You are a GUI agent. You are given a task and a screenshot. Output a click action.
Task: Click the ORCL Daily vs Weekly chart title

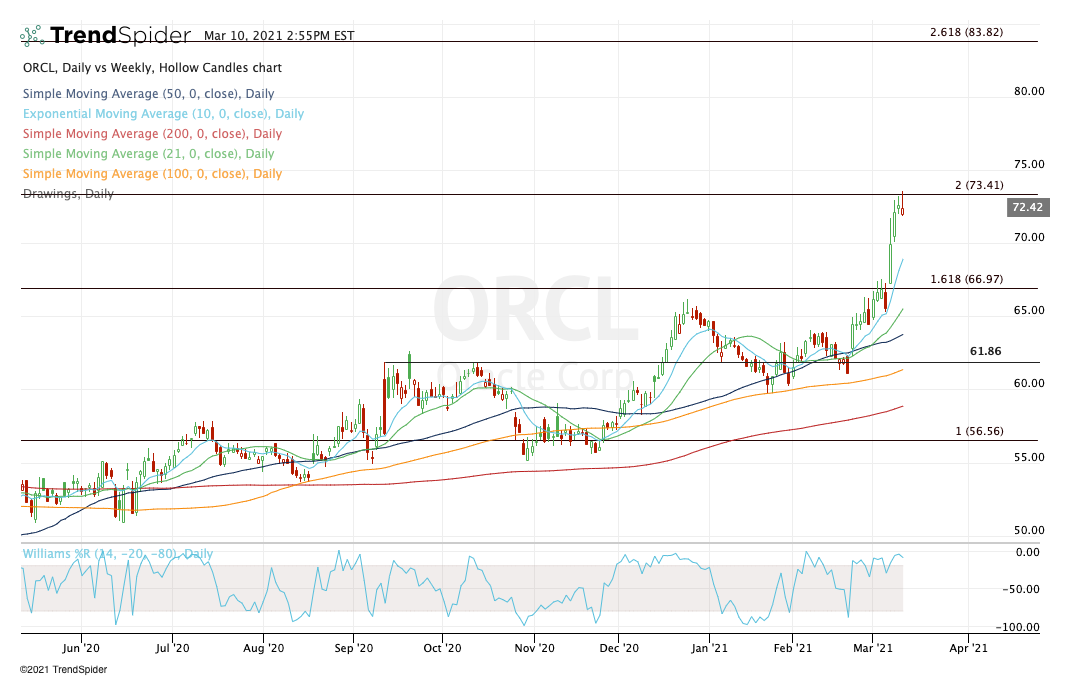click(152, 68)
